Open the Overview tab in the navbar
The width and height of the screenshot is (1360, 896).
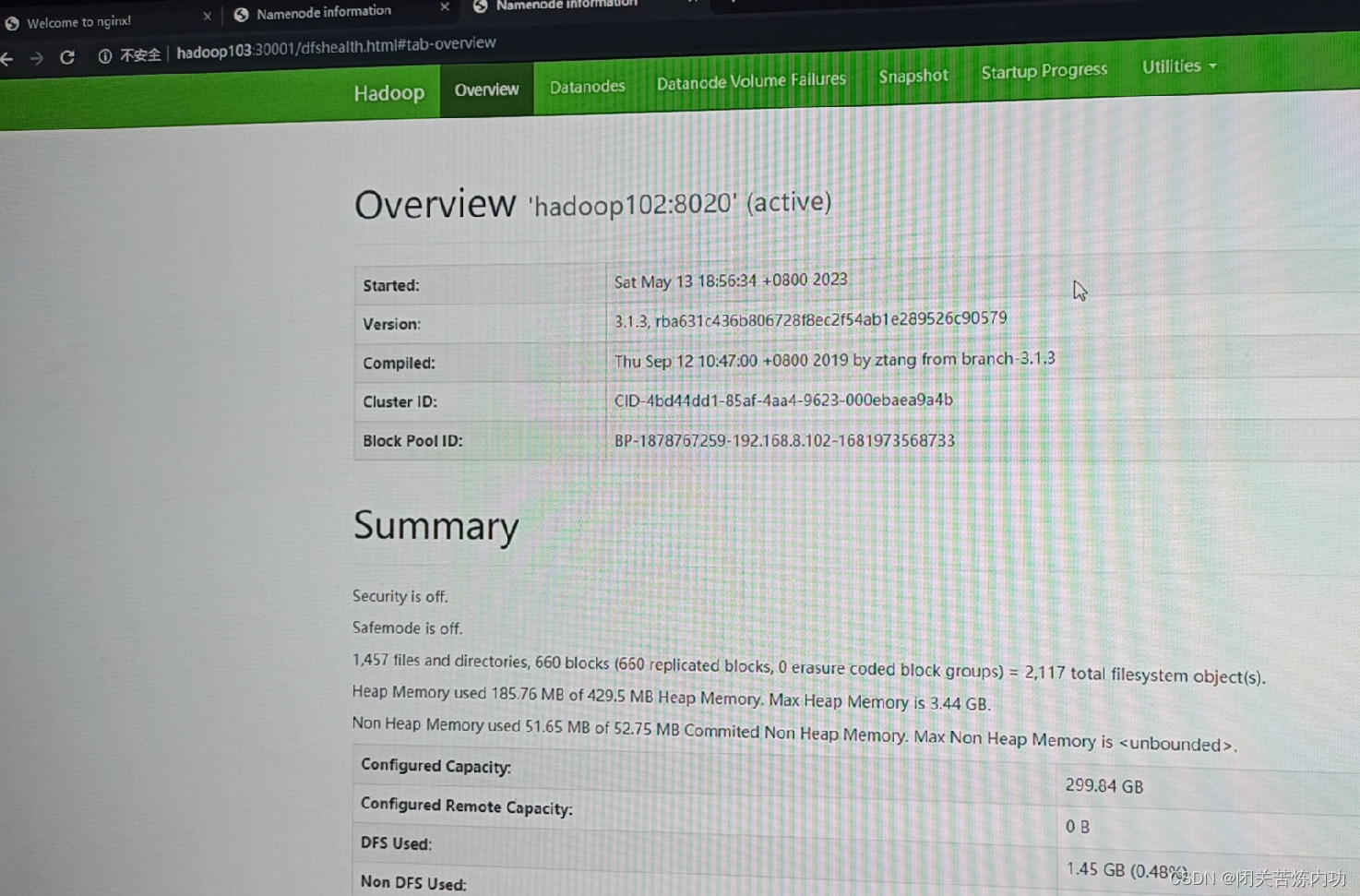486,90
